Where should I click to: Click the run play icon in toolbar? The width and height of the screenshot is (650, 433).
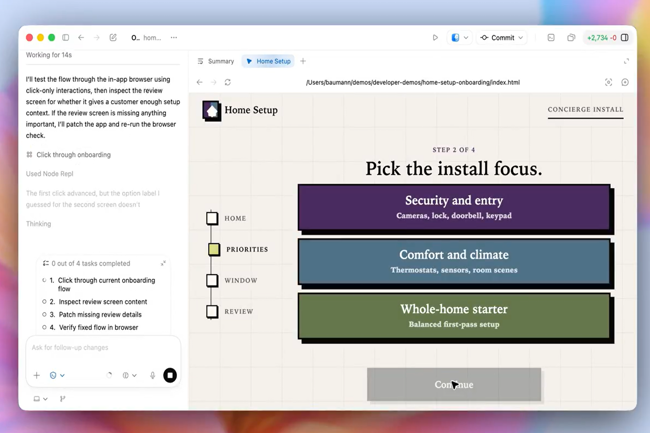coord(435,38)
